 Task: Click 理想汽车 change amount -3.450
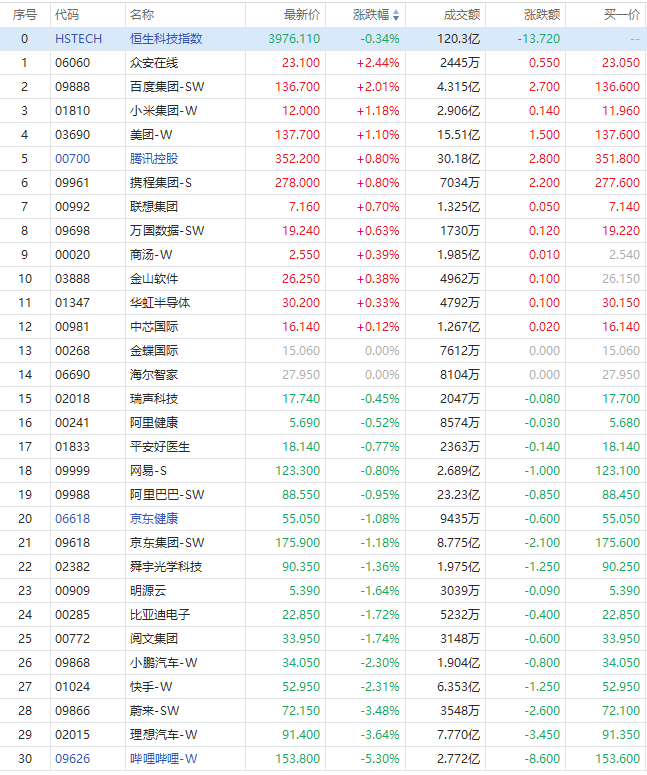pyautogui.click(x=542, y=734)
